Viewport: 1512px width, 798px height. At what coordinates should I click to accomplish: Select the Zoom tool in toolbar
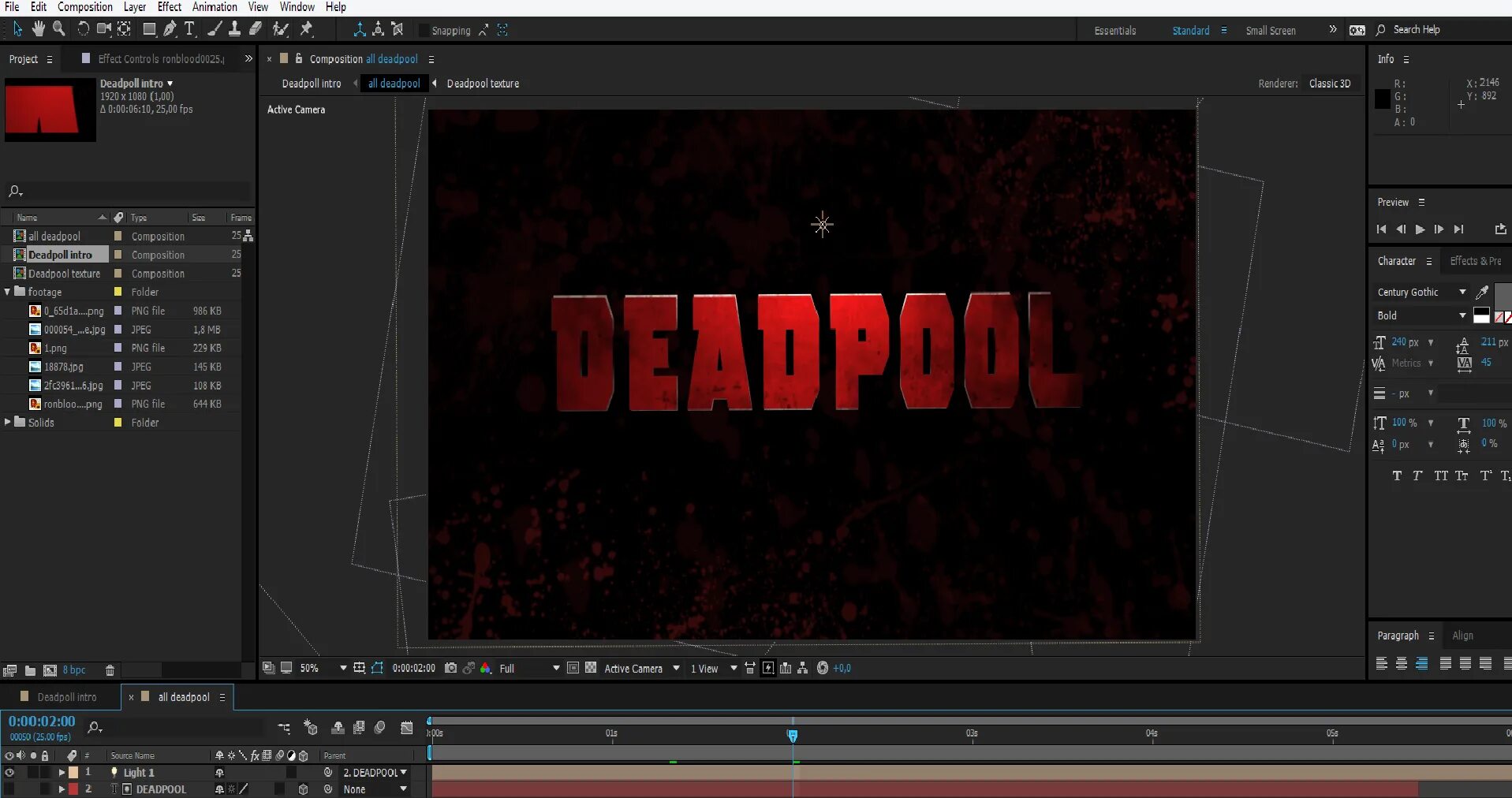pos(58,29)
